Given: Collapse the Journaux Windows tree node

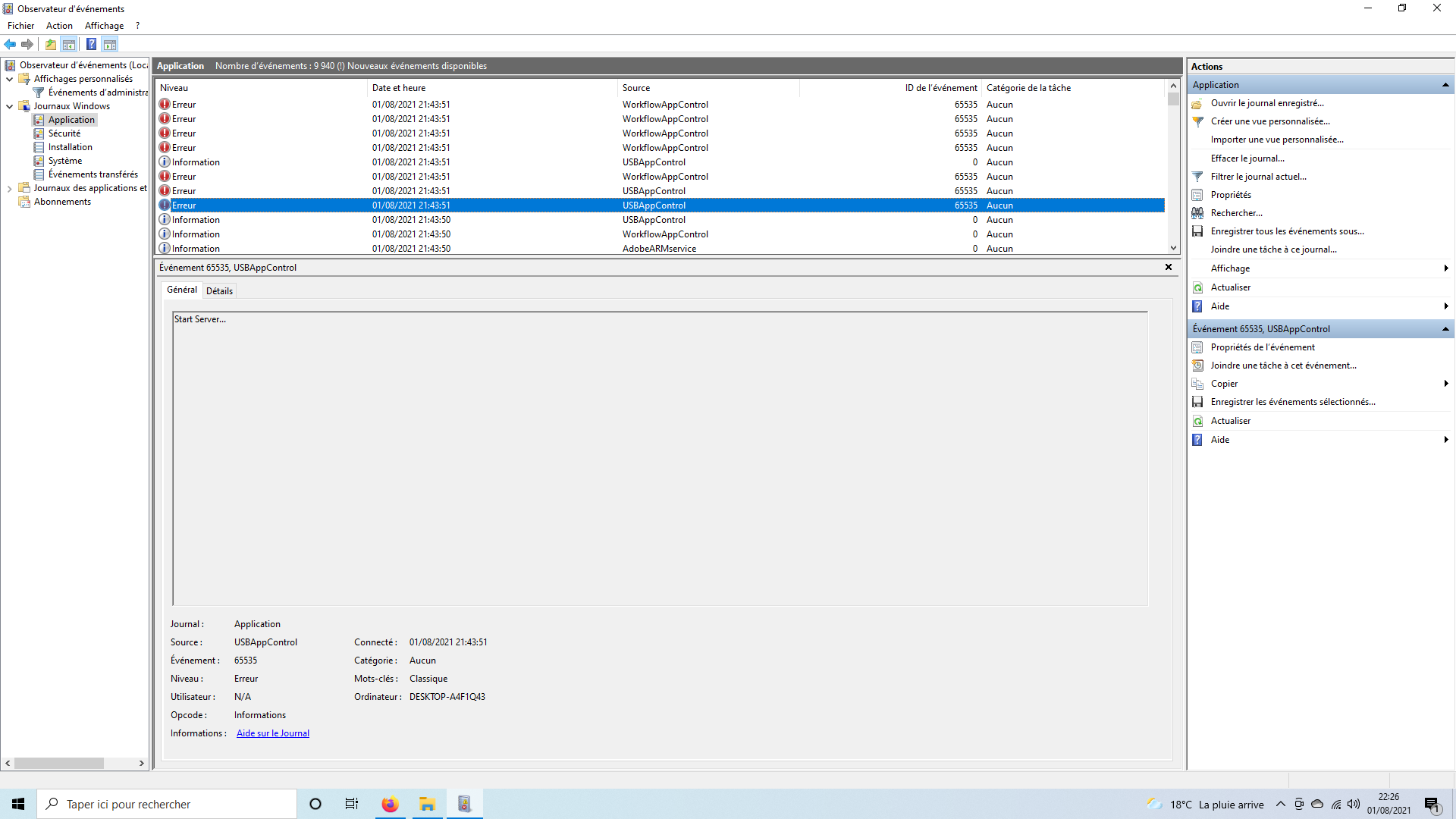Looking at the screenshot, I should pos(9,106).
